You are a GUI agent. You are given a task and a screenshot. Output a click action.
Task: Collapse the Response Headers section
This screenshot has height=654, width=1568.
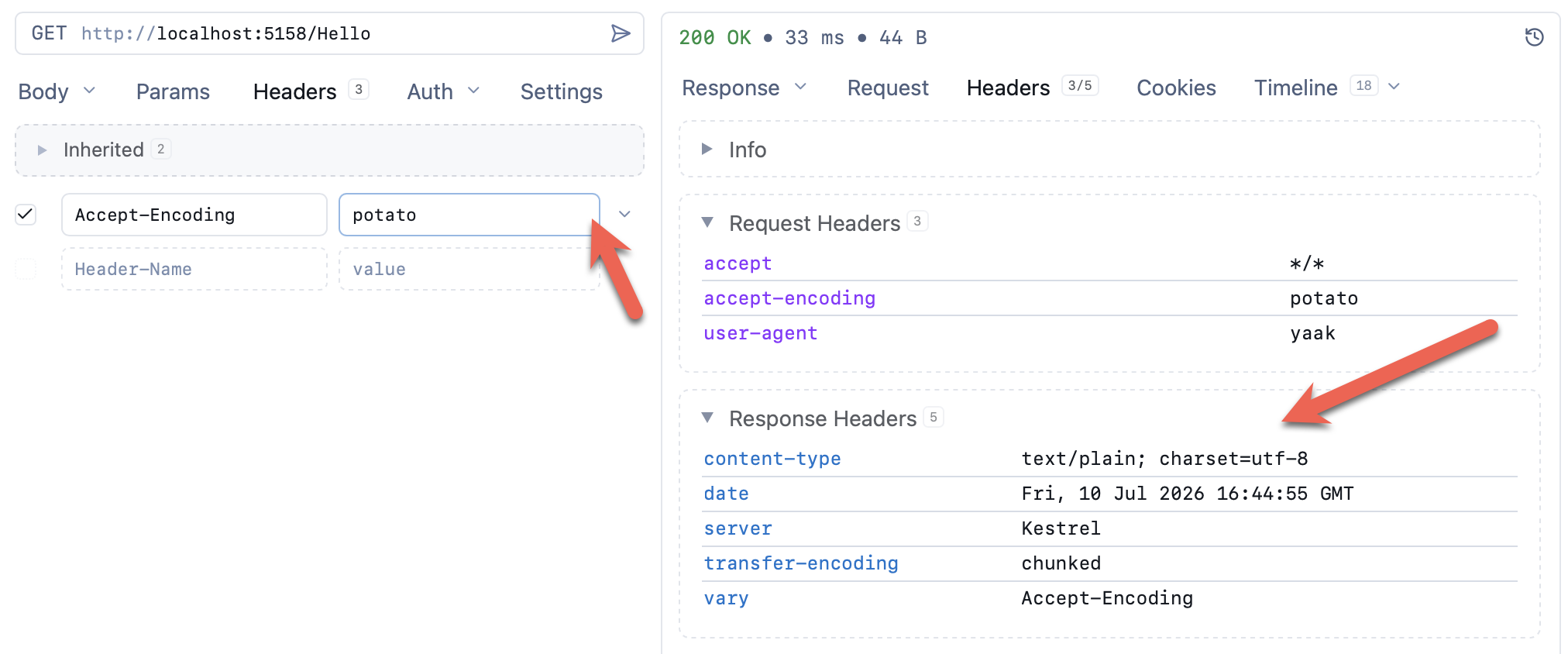[707, 418]
